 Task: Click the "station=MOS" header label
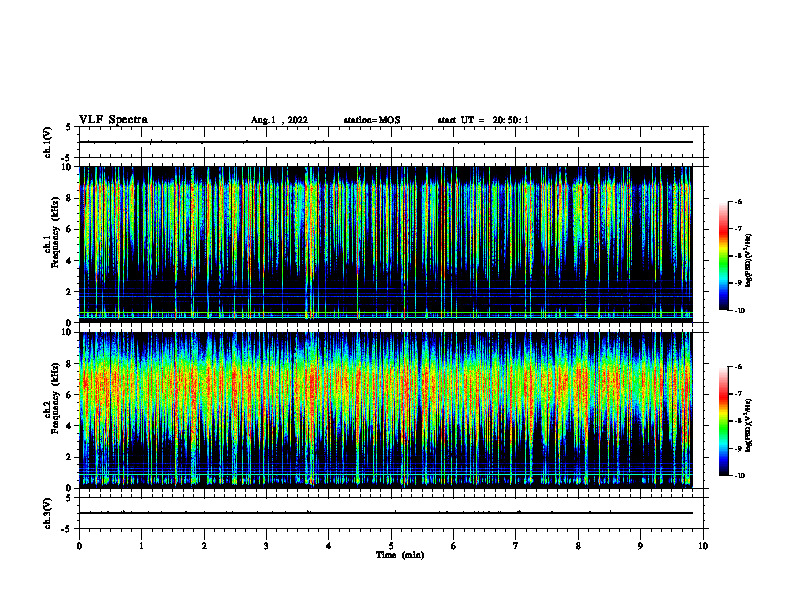pos(372,120)
